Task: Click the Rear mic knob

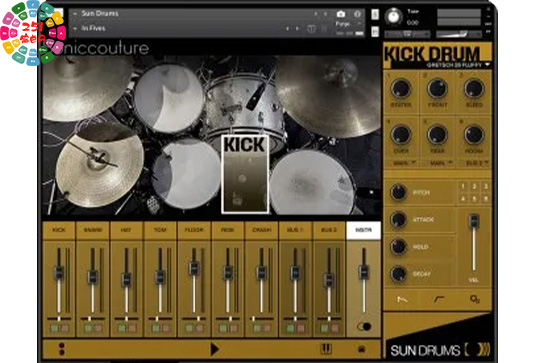Action: (437, 134)
